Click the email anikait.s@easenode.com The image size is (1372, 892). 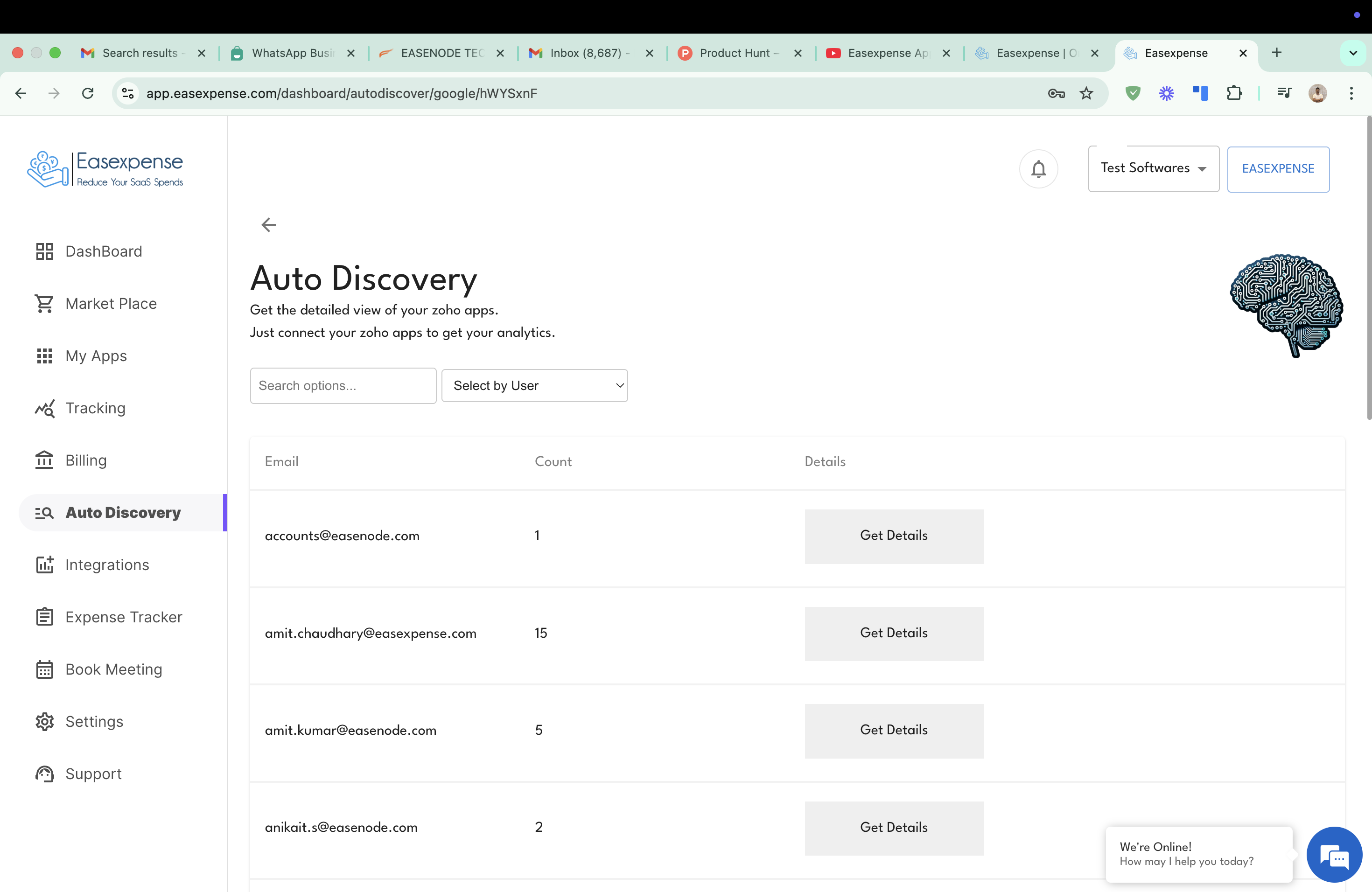341,828
